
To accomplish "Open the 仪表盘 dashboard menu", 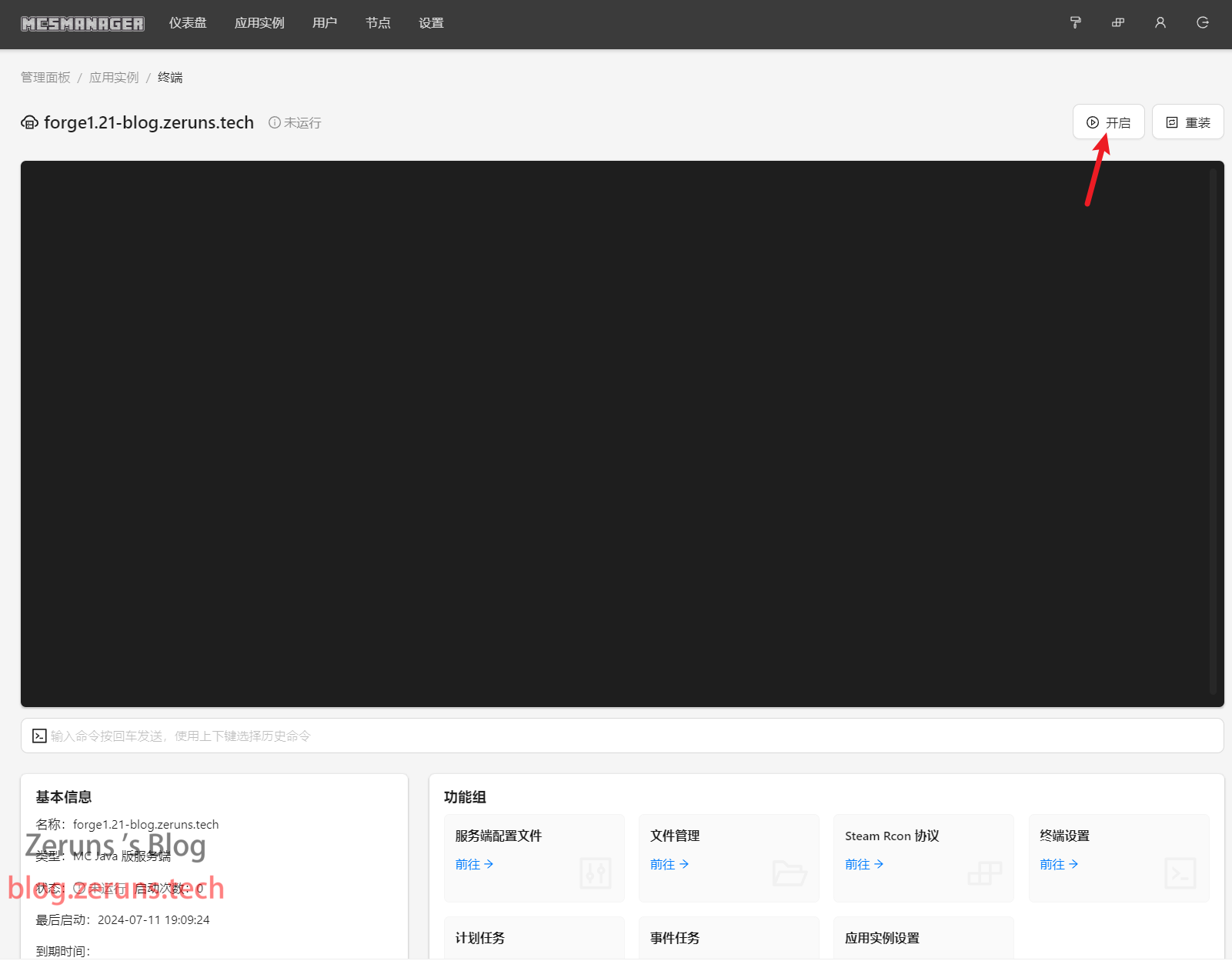I will pos(188,23).
